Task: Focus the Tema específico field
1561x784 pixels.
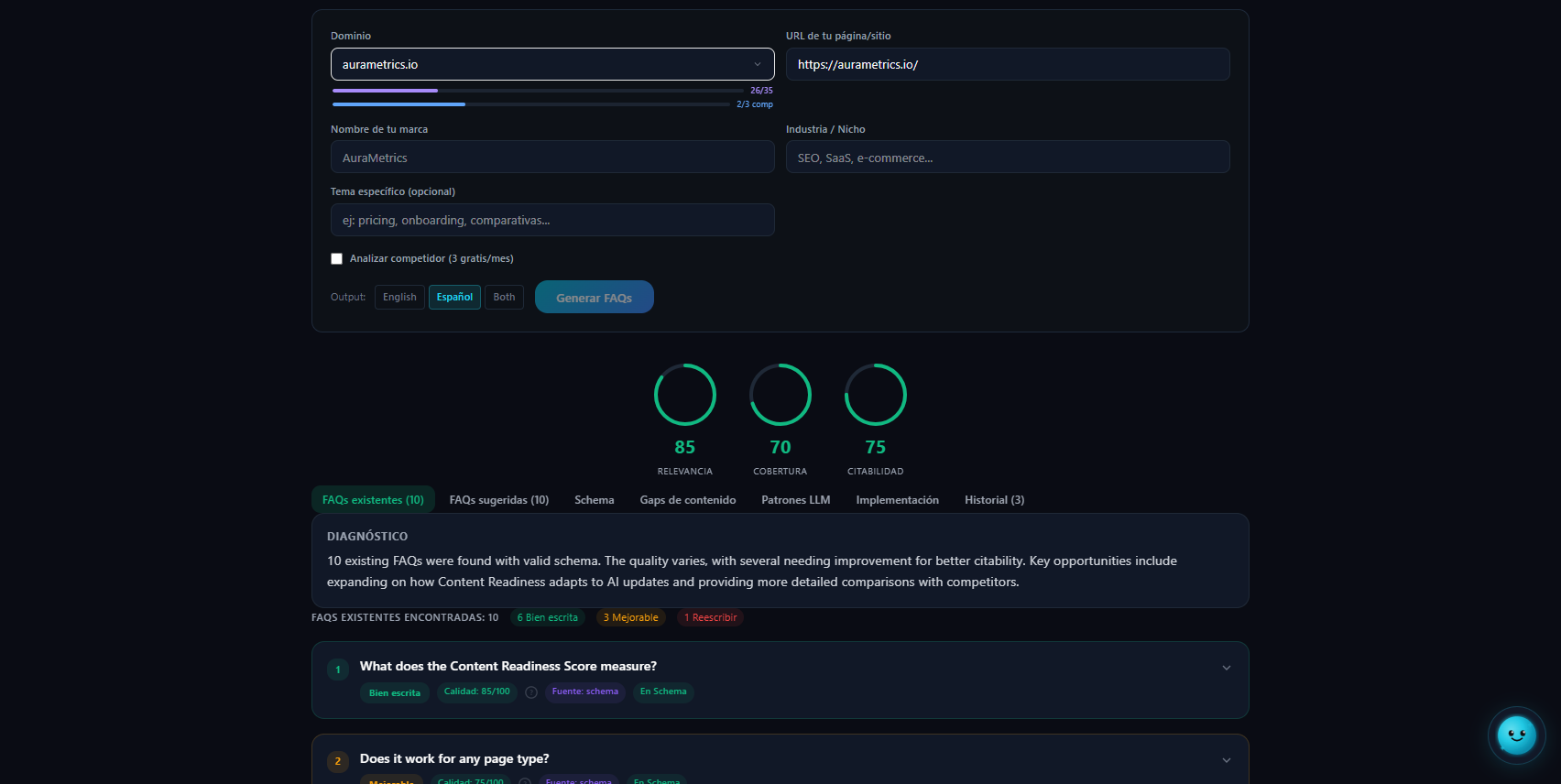Action: pyautogui.click(x=552, y=220)
